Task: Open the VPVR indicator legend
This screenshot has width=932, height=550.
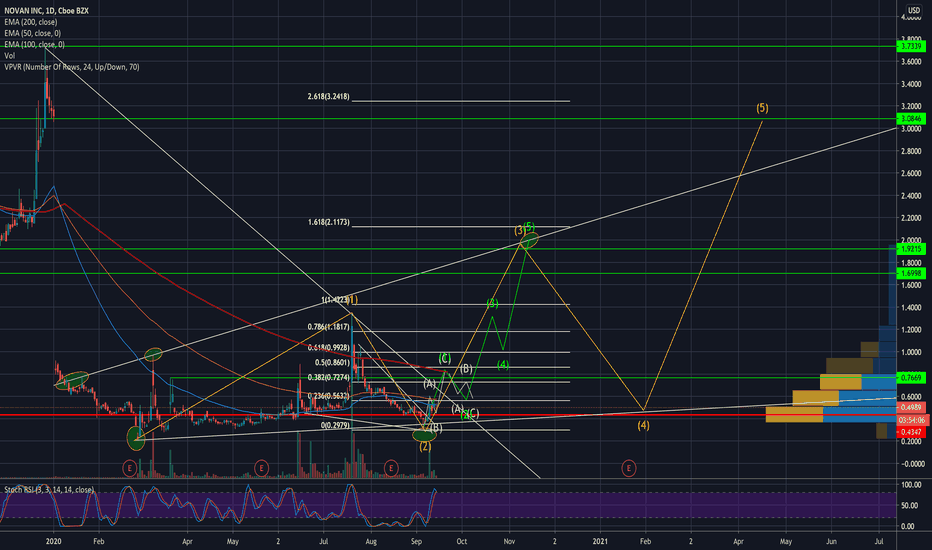Action: [x=72, y=67]
